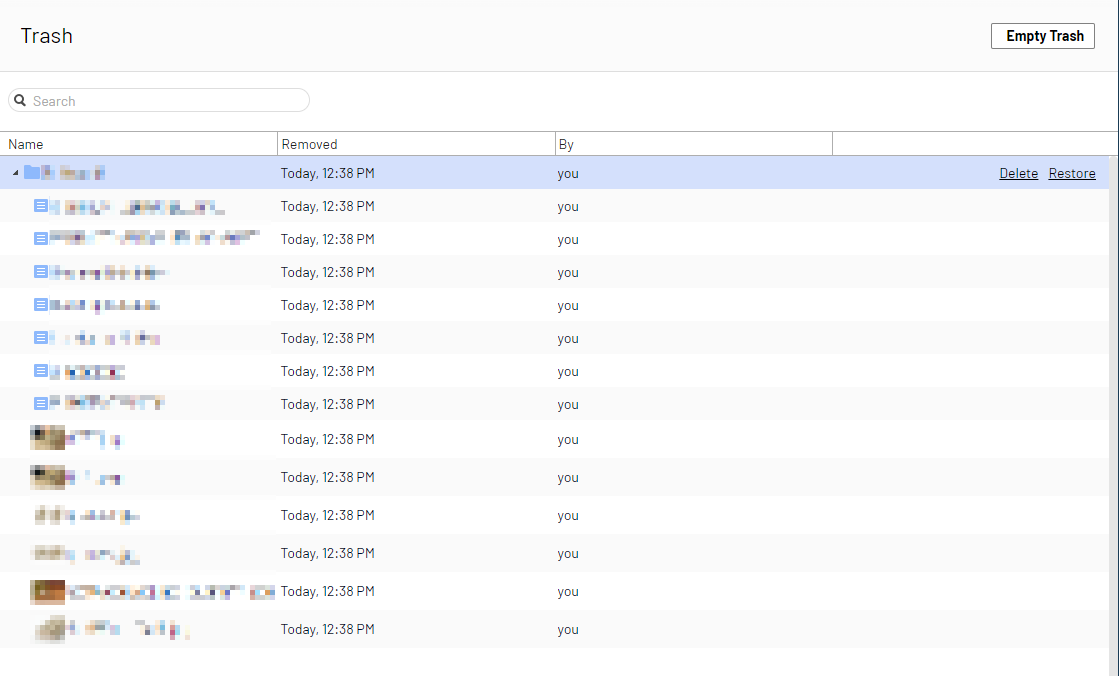The height and width of the screenshot is (676, 1119).
Task: Select the seventh and last document icon
Action: click(41, 404)
